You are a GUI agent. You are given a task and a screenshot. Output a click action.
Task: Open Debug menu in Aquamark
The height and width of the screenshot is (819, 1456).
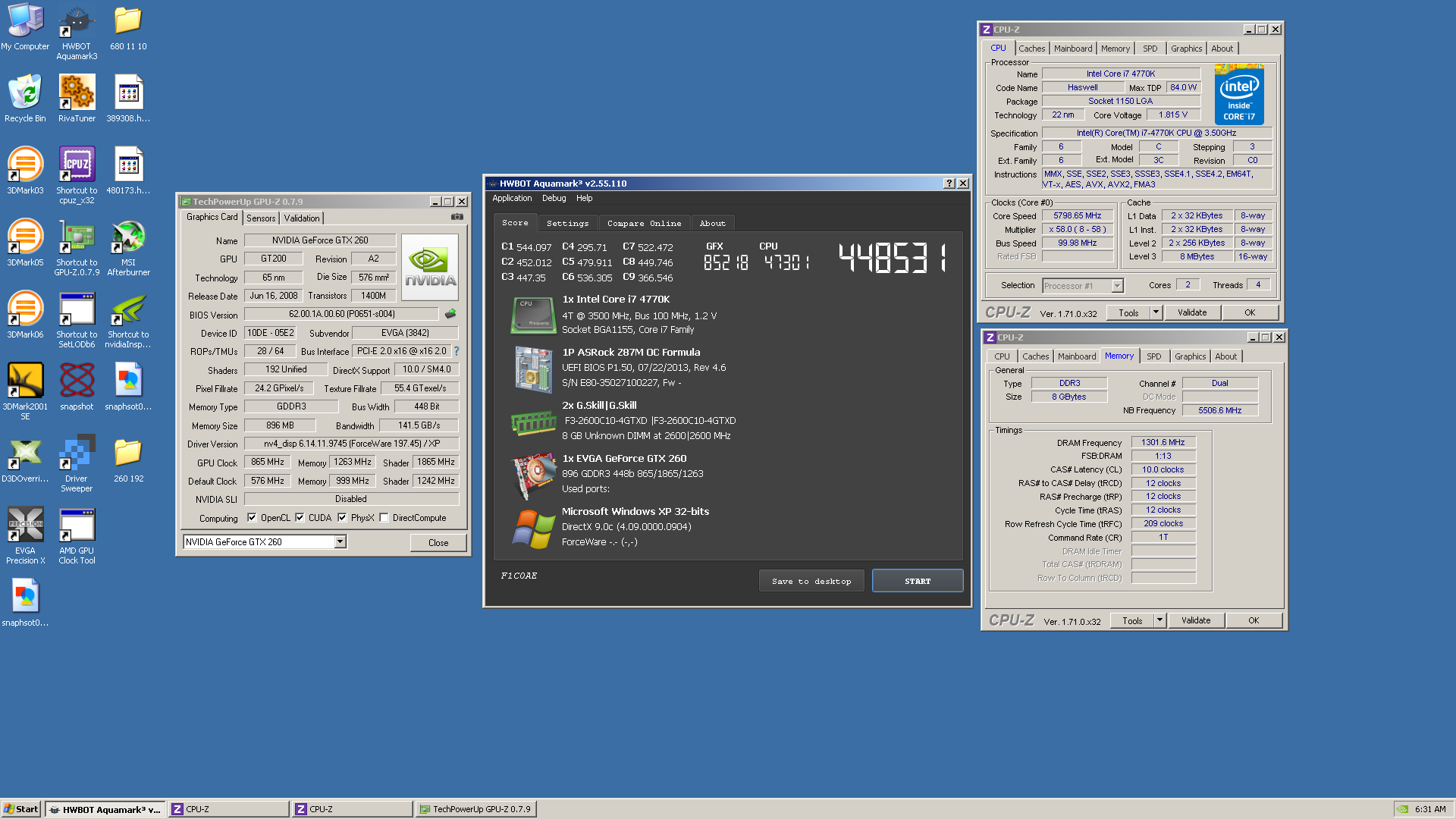point(554,198)
